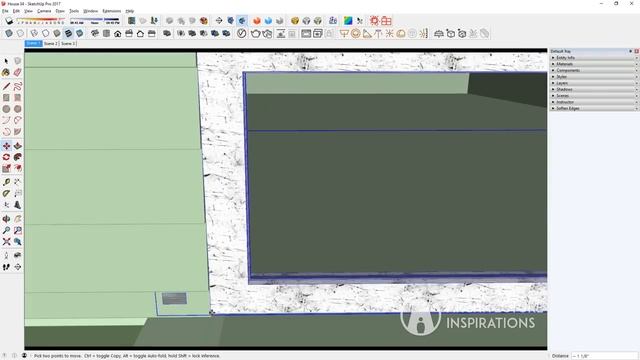Choose the Rectangle tool

tap(6, 98)
